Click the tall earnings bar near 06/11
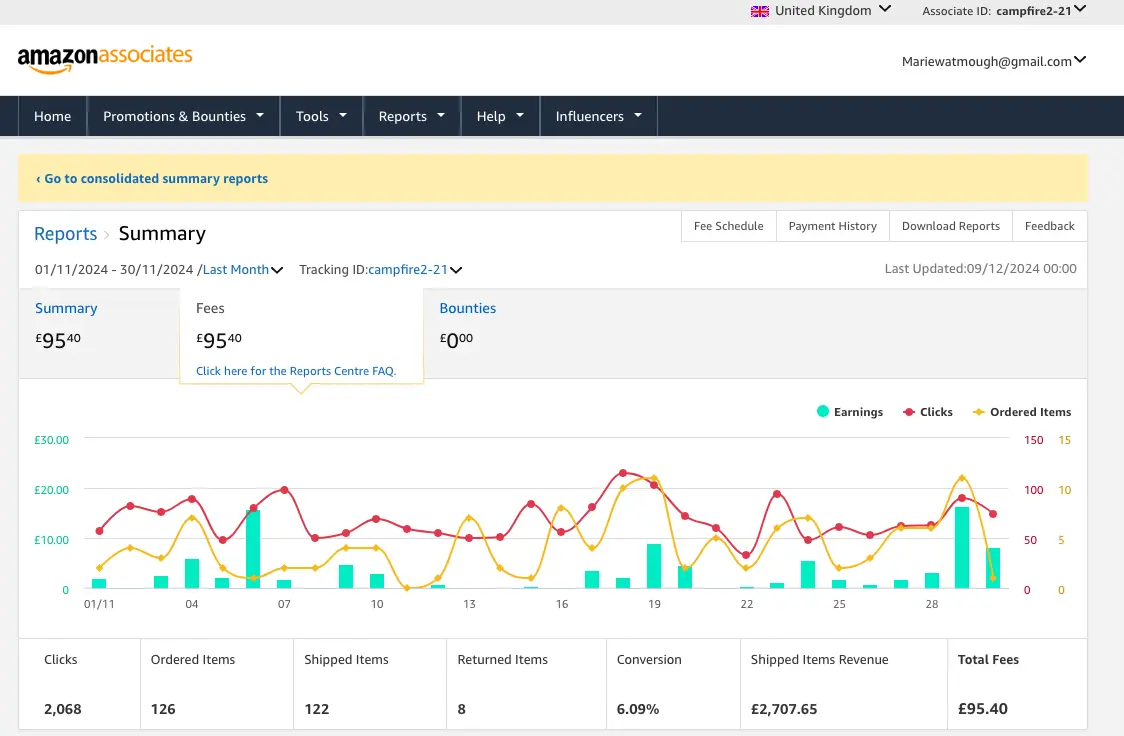 click(253, 549)
